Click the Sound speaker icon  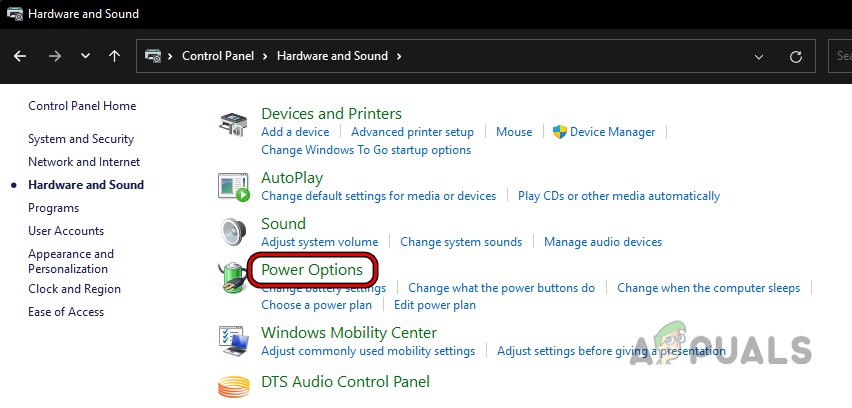pos(234,231)
